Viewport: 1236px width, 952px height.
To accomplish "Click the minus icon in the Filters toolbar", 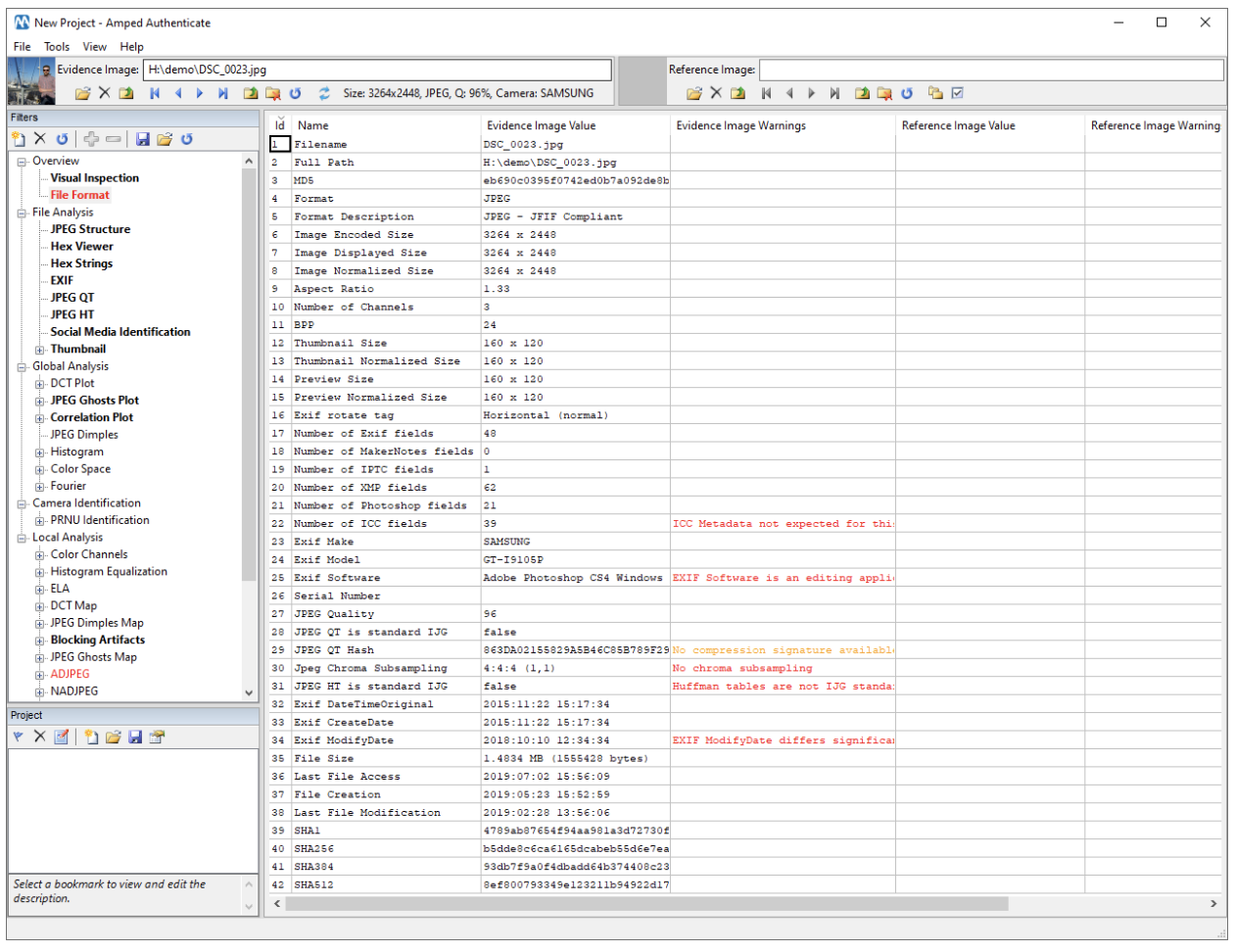I will 114,139.
